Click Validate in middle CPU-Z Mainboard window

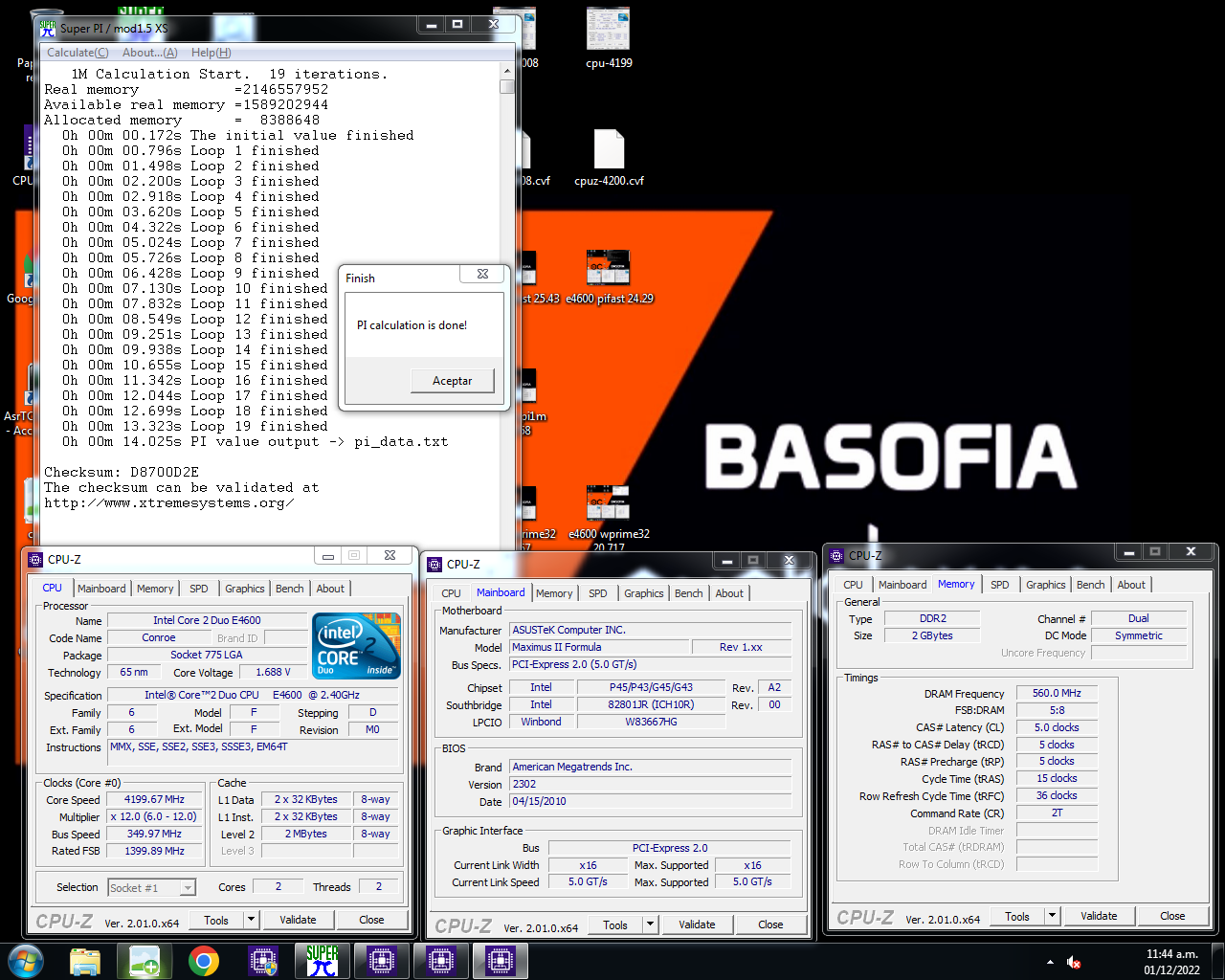pos(697,924)
